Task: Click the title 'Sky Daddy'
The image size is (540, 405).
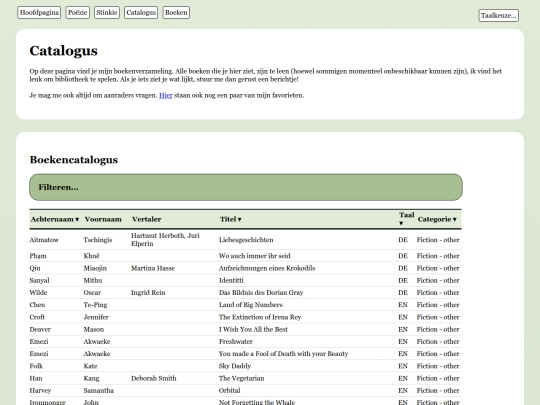Action: click(x=235, y=366)
